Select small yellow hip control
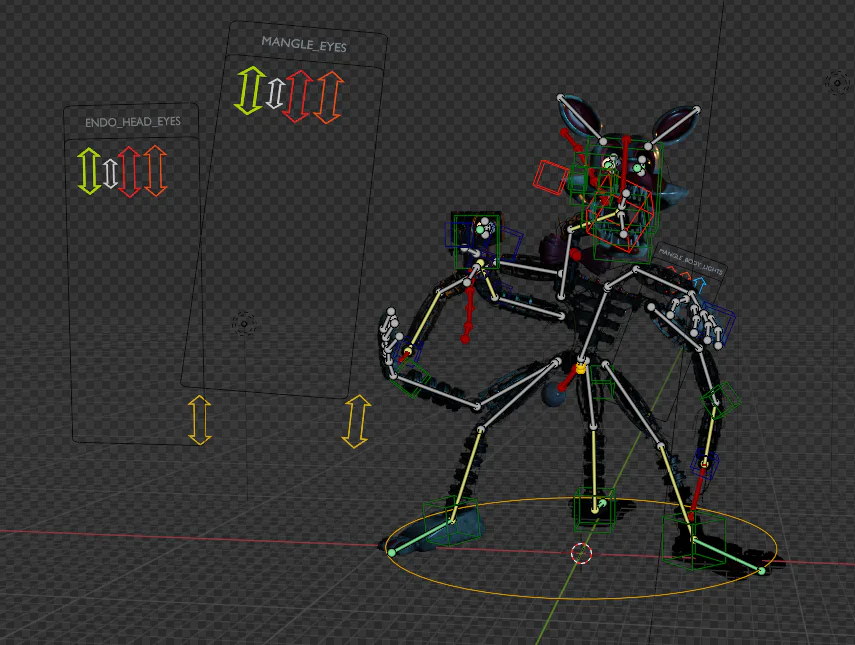This screenshot has height=645, width=855. 581,368
